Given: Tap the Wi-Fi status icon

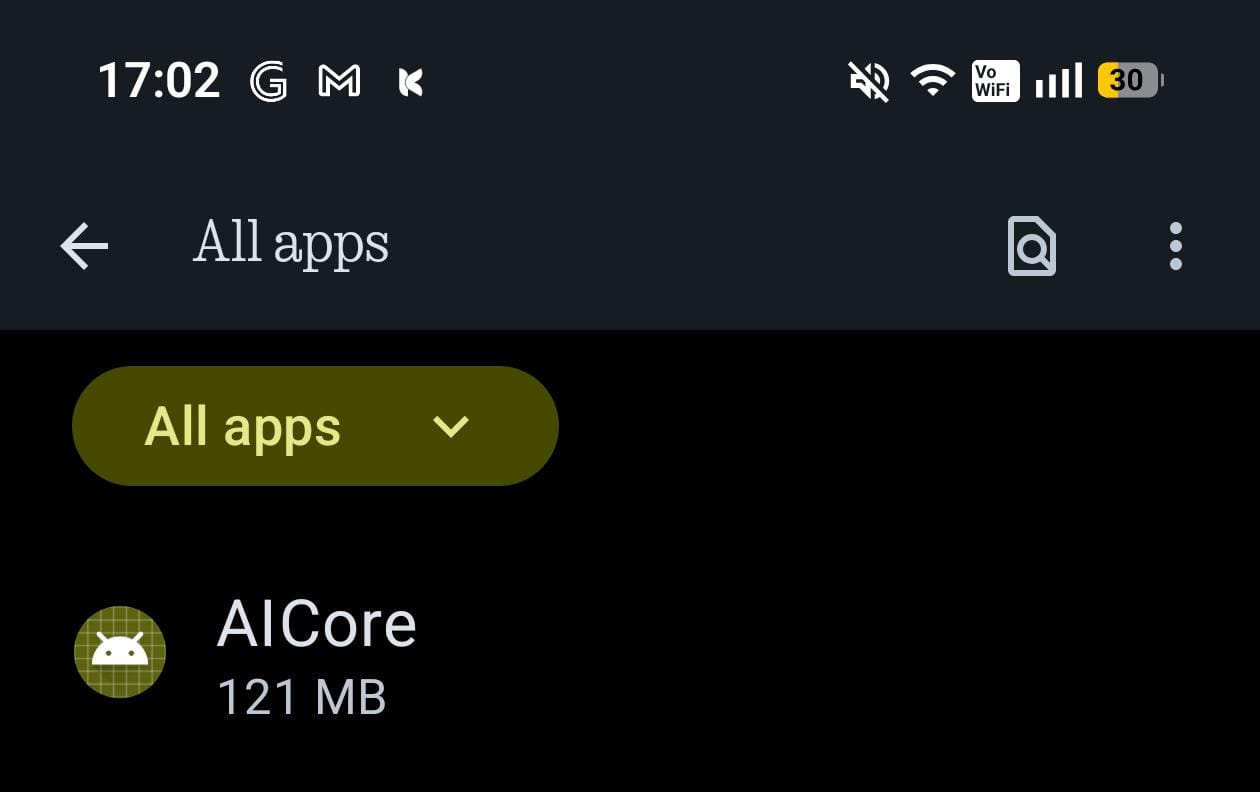Looking at the screenshot, I should [932, 80].
